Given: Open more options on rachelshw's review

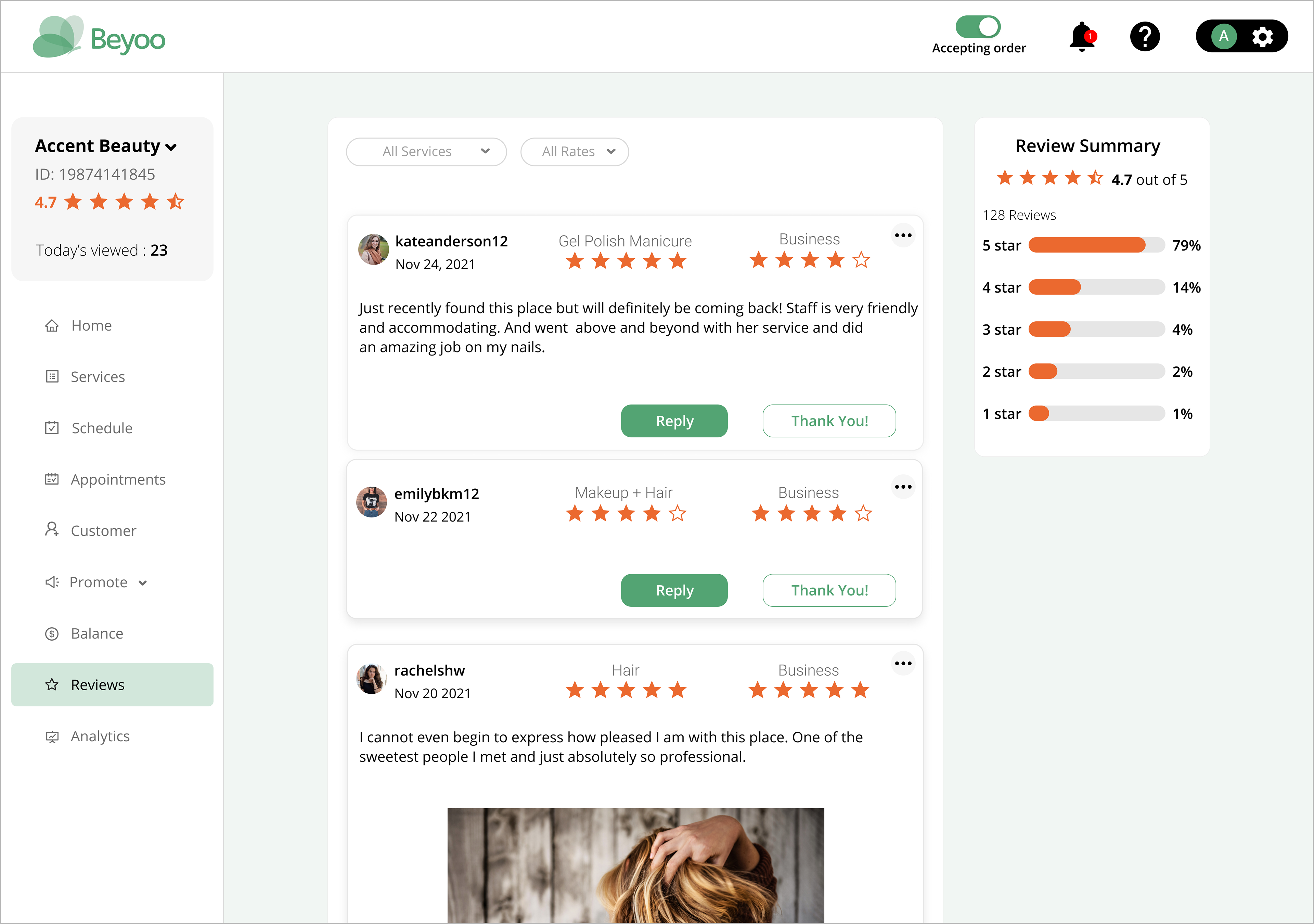Looking at the screenshot, I should 903,663.
